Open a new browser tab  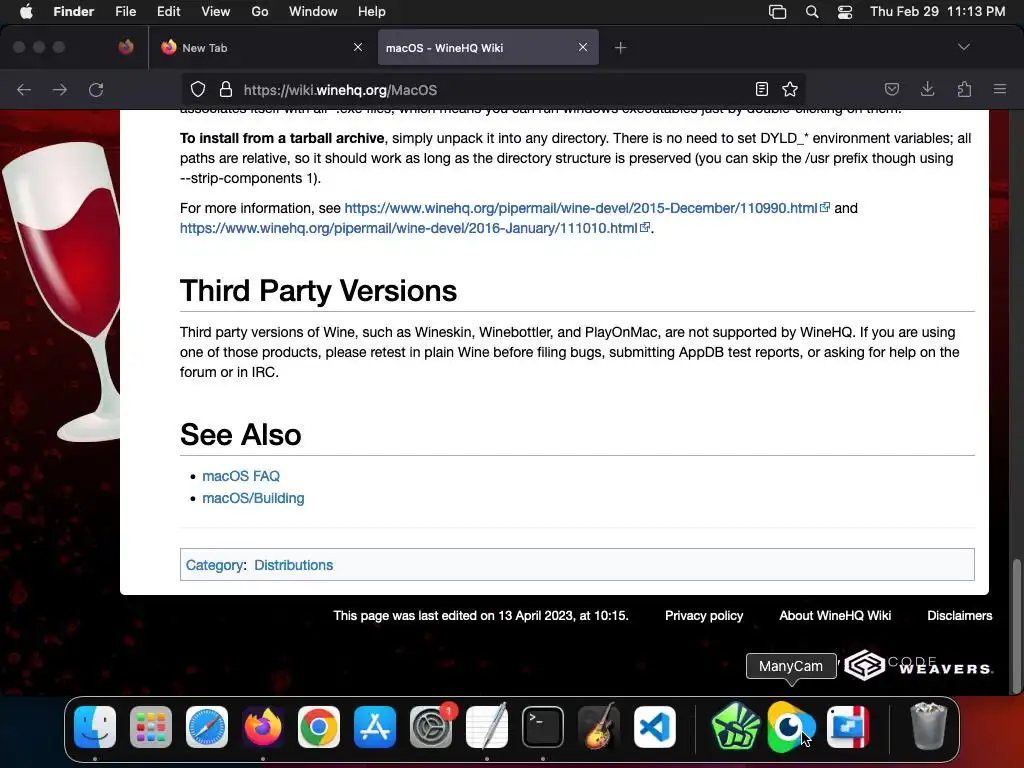620,47
